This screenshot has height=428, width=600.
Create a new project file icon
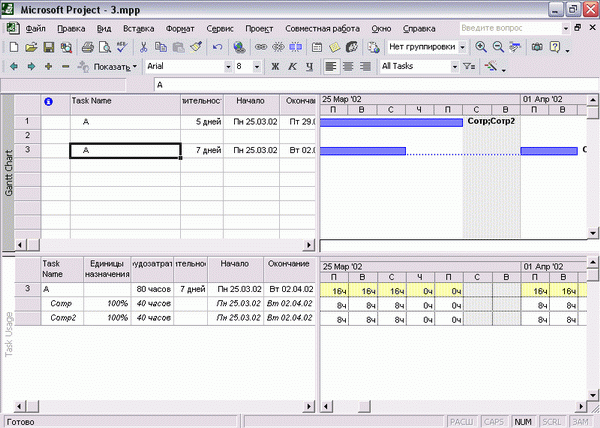(x=14, y=47)
